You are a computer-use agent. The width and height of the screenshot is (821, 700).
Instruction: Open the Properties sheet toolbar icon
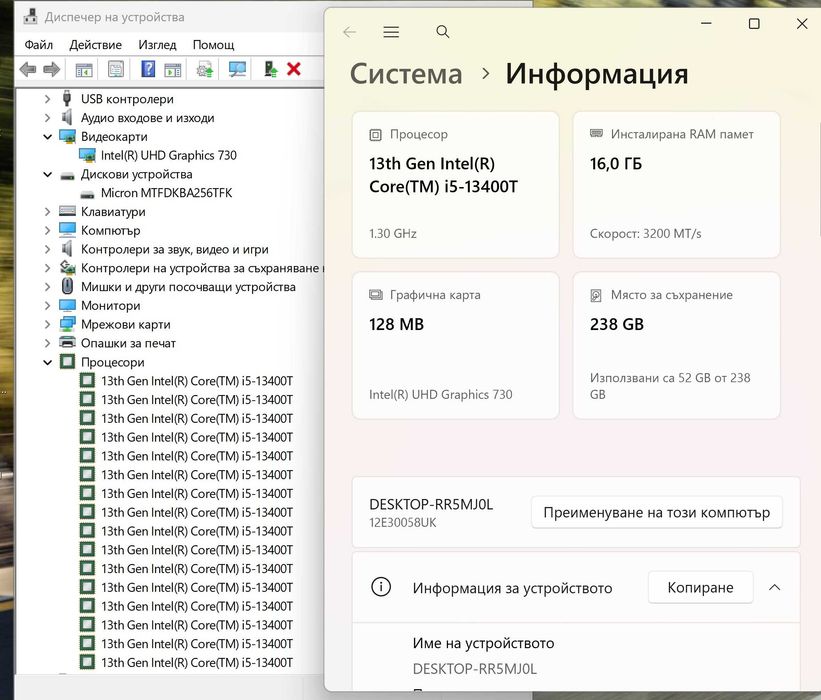116,69
